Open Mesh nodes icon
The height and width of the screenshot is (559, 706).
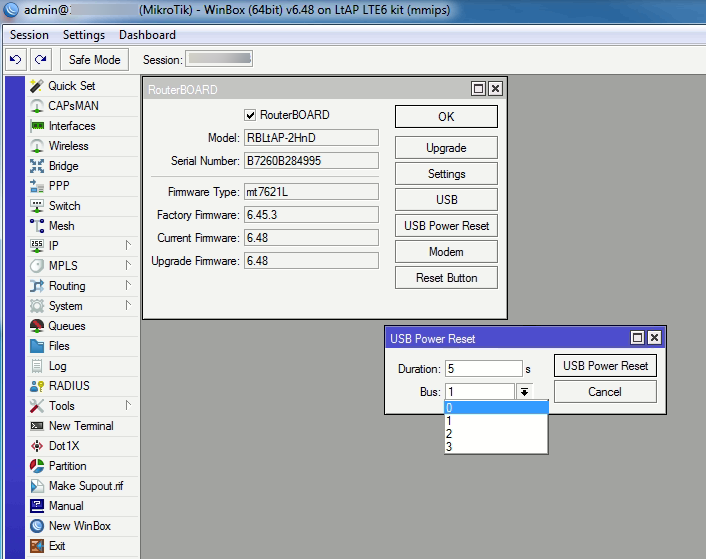[x=37, y=225]
